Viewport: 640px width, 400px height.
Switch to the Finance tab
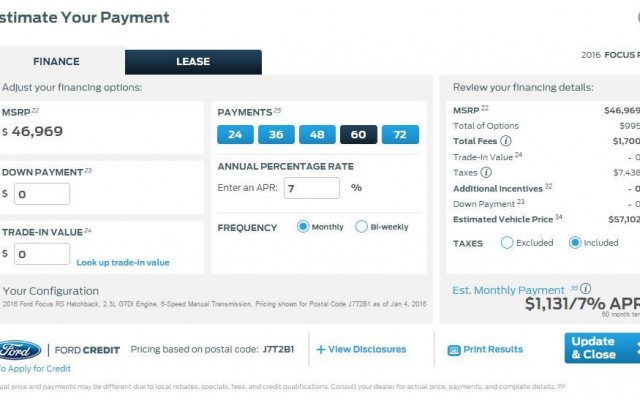tap(56, 61)
